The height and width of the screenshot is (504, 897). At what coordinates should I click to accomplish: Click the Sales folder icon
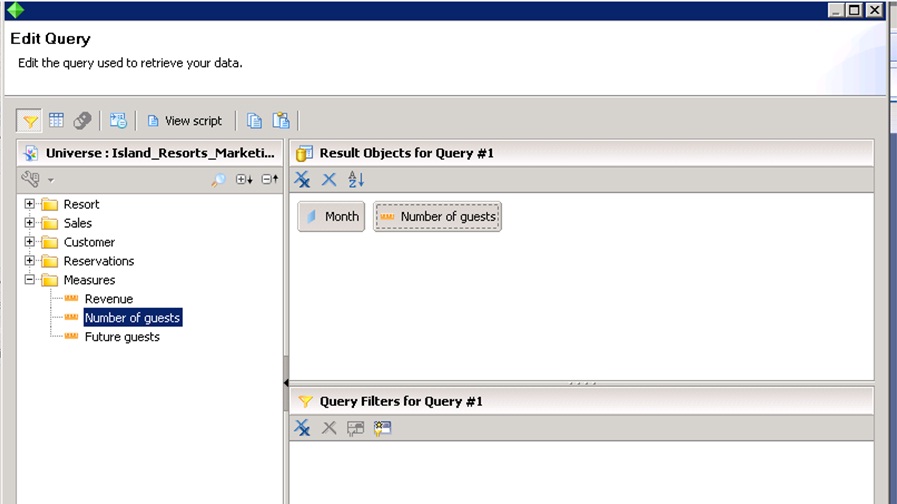click(x=50, y=223)
